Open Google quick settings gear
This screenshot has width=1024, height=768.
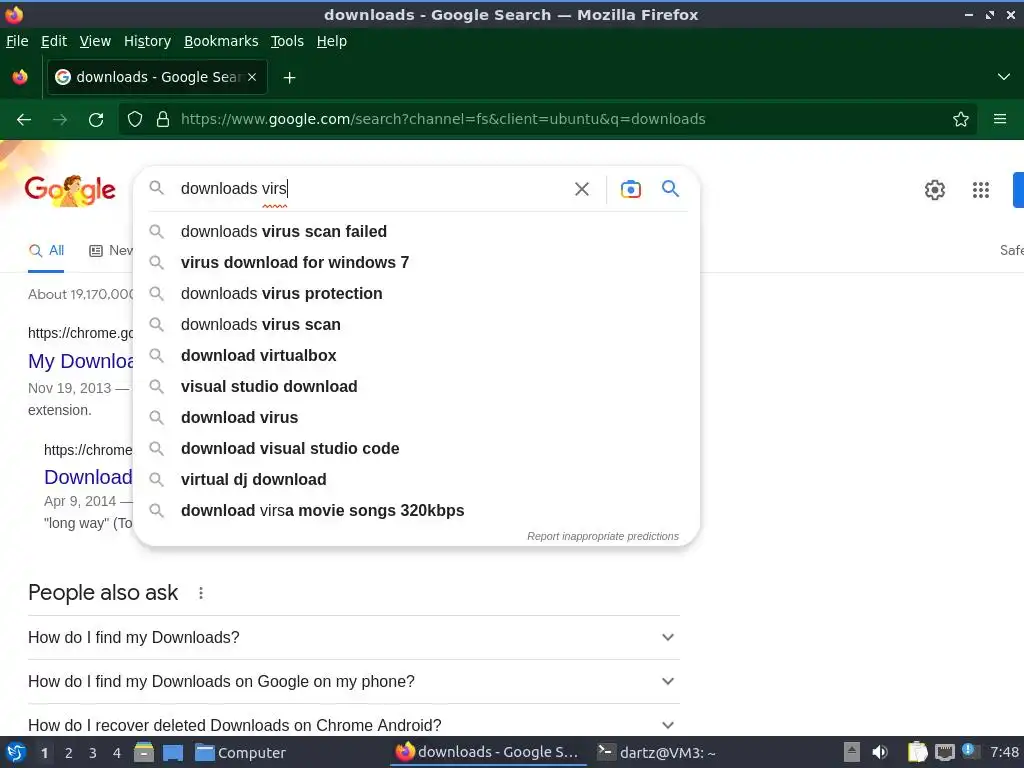point(935,190)
